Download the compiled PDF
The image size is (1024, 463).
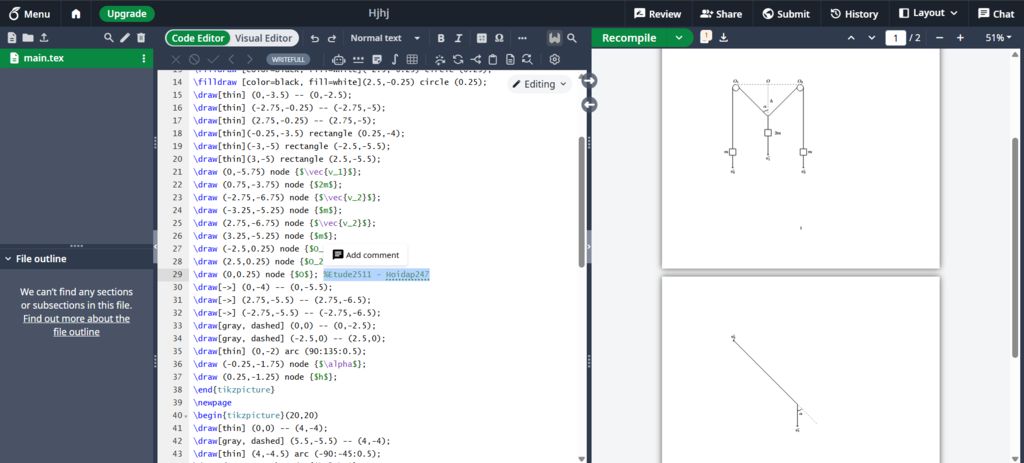[x=724, y=38]
